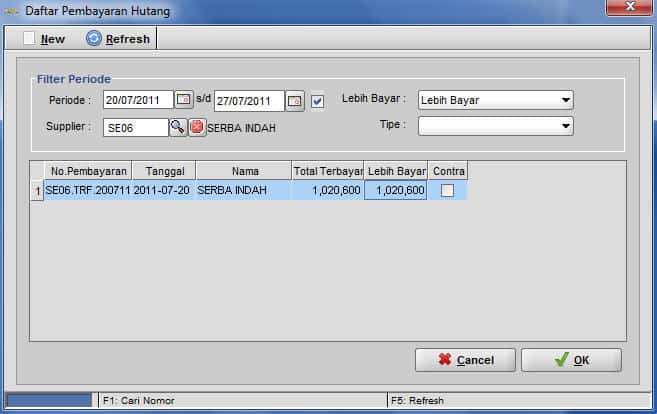Viewport: 657px width, 414px height.
Task: Click the New toolbar button
Action: (x=44, y=39)
